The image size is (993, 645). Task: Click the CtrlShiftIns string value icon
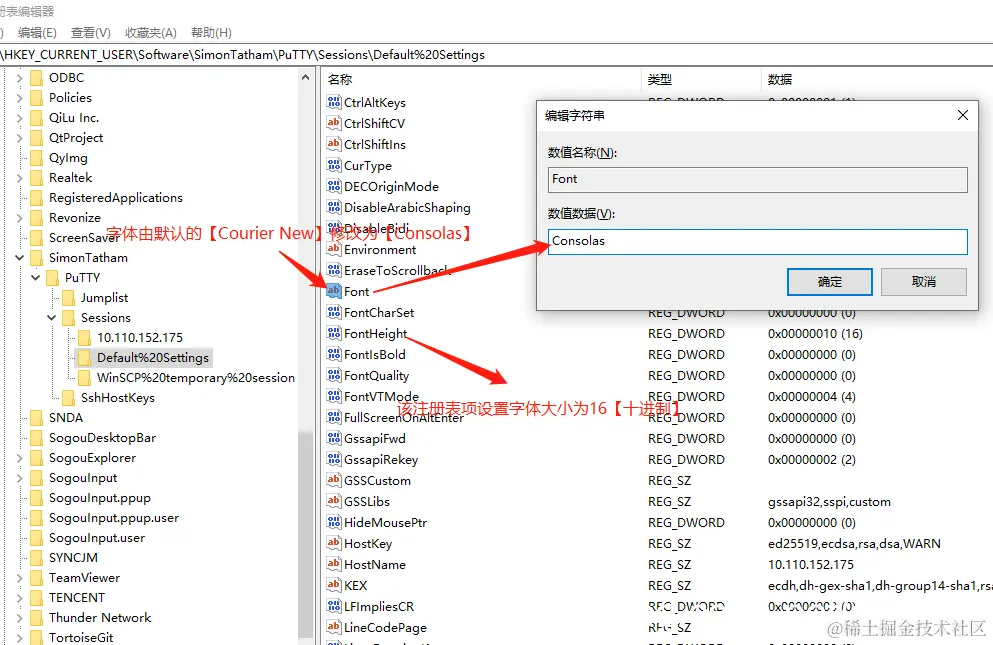[334, 144]
